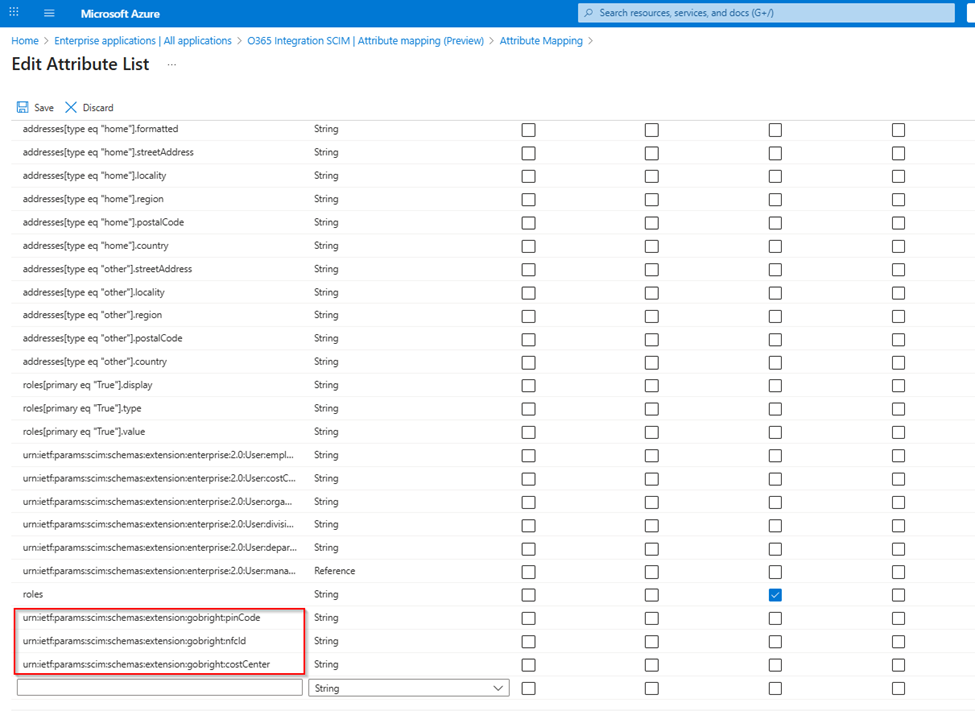Select the gobright:pinCode attribute name cell

tap(141, 618)
